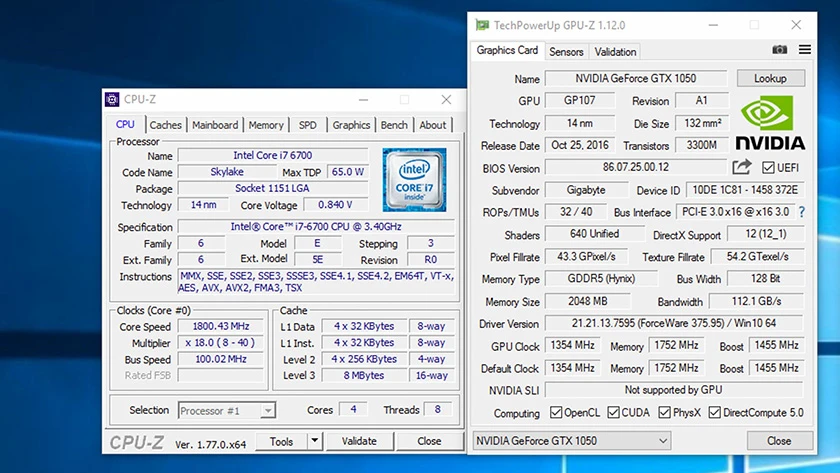Image resolution: width=840 pixels, height=473 pixels.
Task: Click the NVIDIA logo in GPU-Z
Action: (x=770, y=122)
